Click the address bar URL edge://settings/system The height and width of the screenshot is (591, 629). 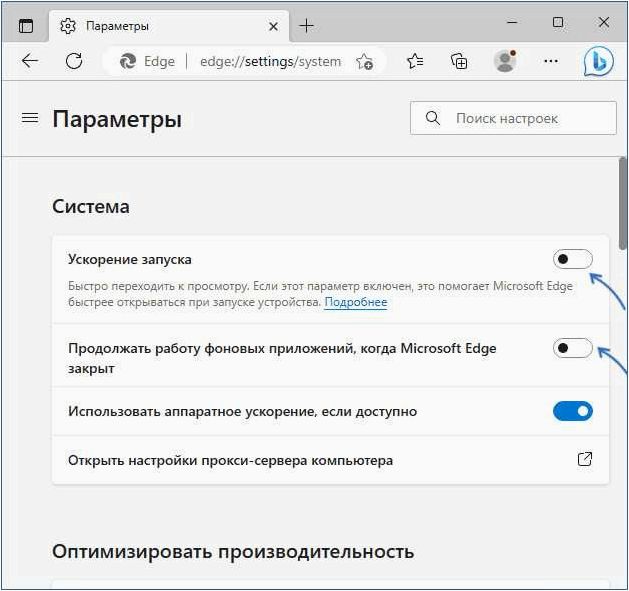click(270, 61)
